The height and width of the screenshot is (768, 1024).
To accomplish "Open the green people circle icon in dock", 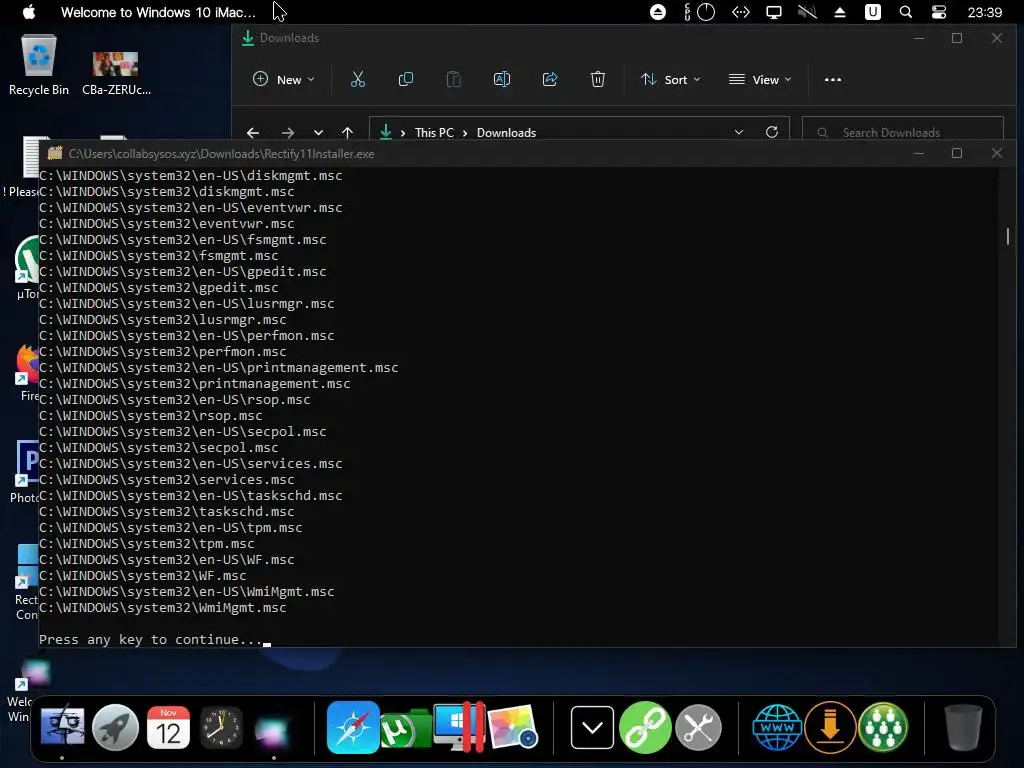I will 883,727.
